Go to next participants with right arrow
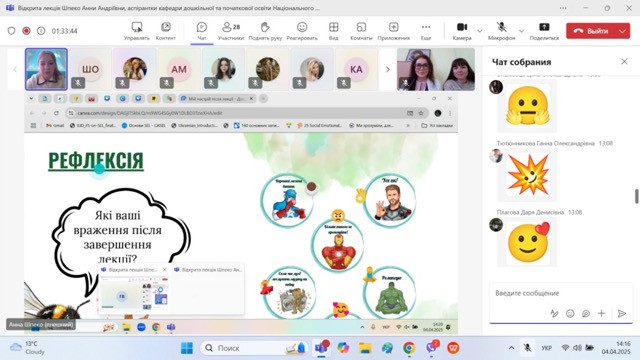640x360 pixels. coord(387,69)
